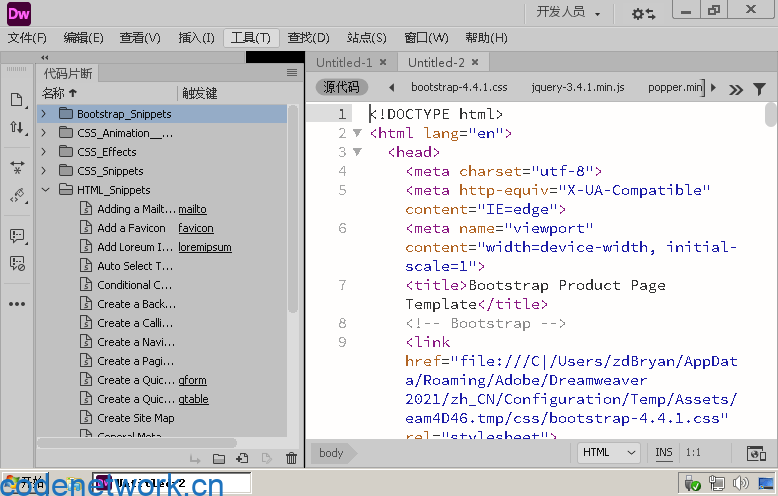The image size is (778, 496).
Task: Click the insert snippet arrow icon
Action: [195, 460]
